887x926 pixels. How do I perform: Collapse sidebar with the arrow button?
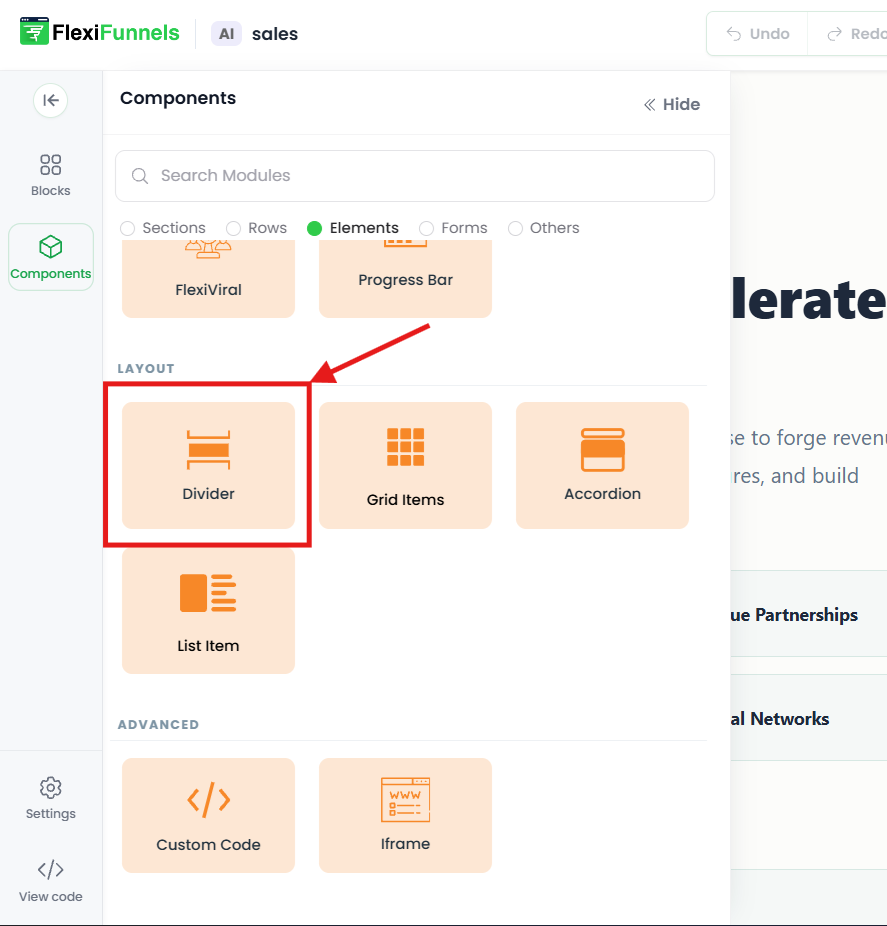pos(51,100)
